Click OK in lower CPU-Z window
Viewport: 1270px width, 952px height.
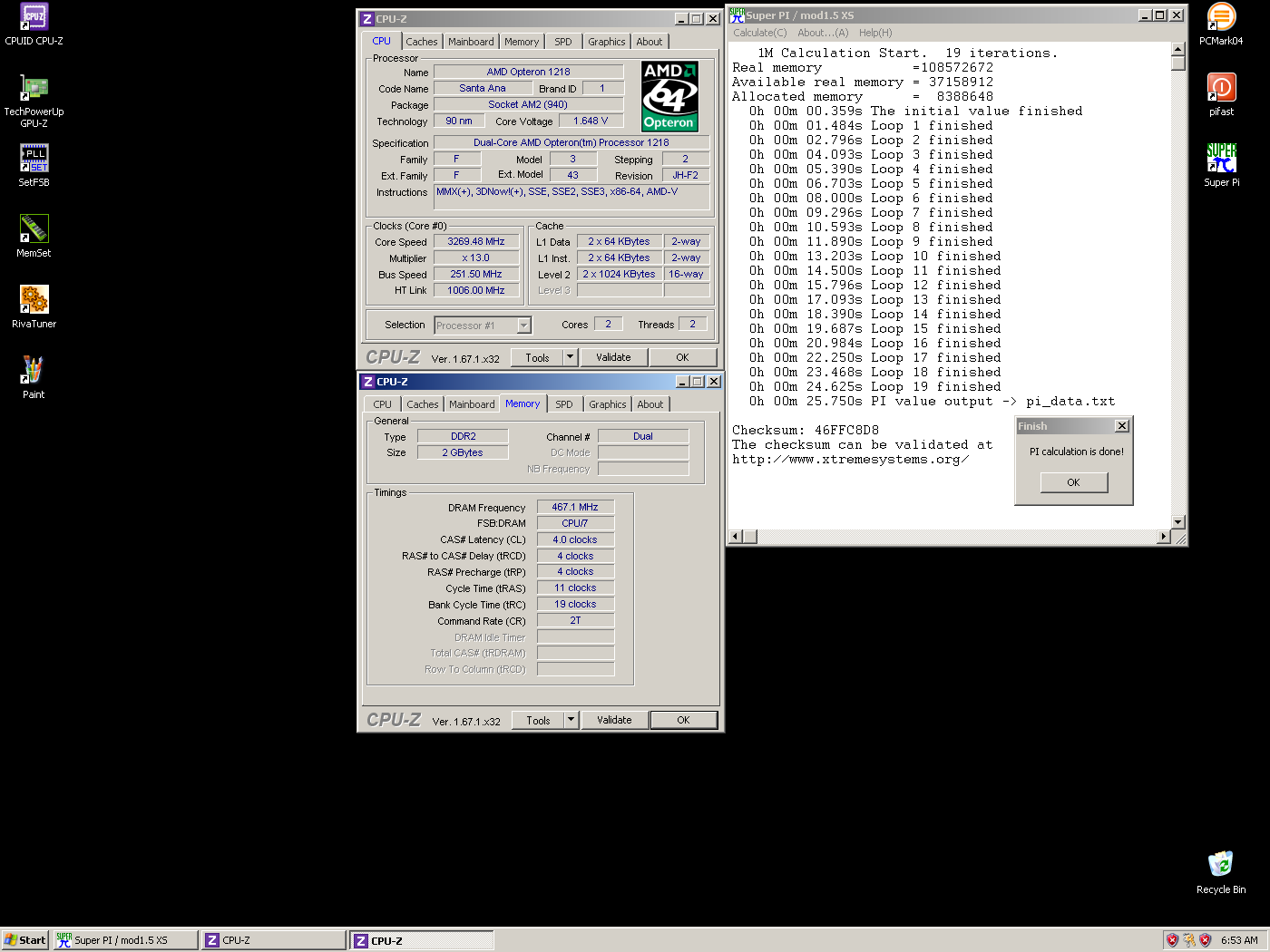coord(683,720)
